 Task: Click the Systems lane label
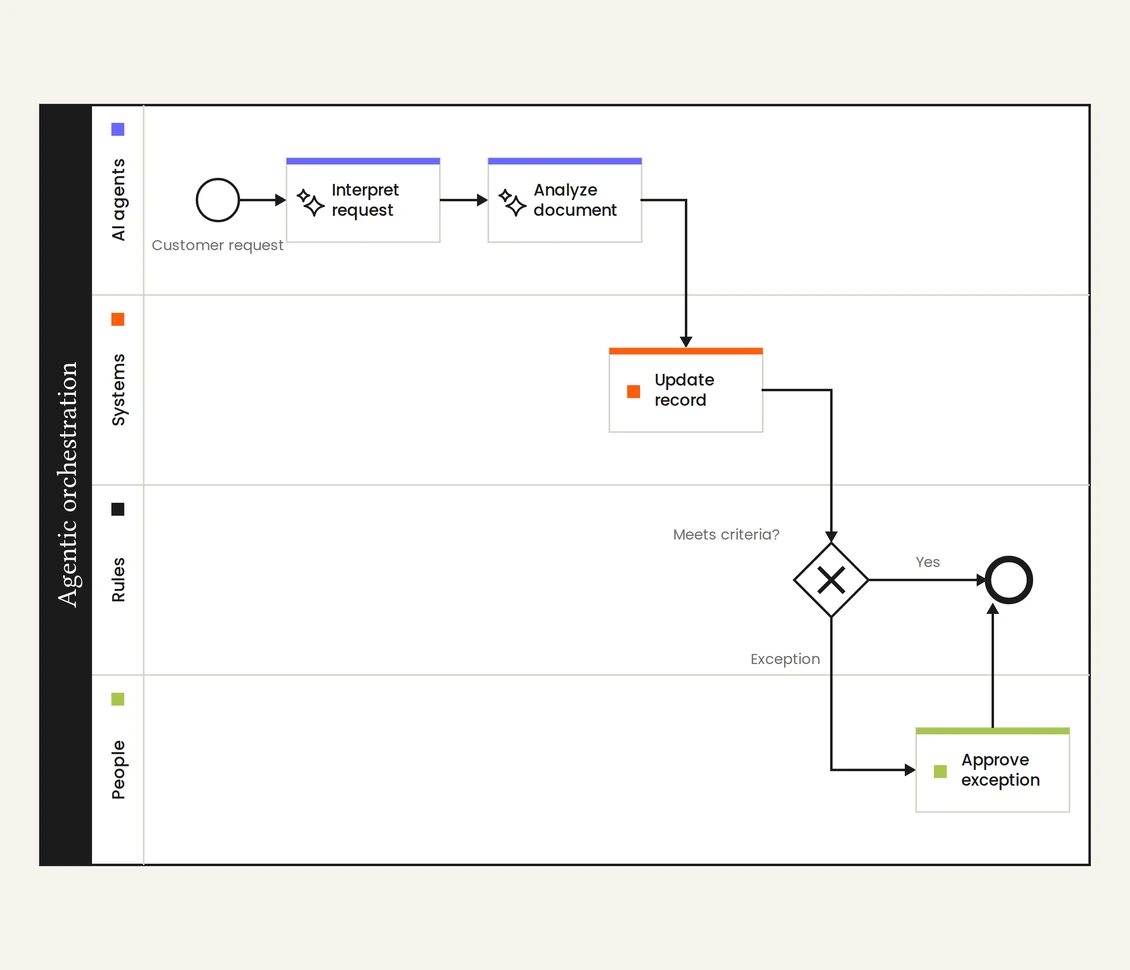point(118,390)
